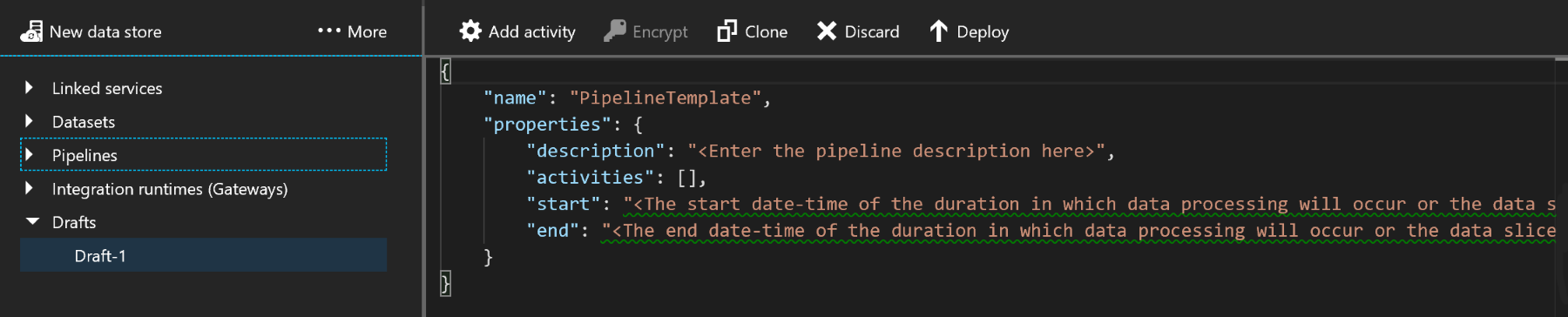Click the New data store database icon

[x=31, y=31]
